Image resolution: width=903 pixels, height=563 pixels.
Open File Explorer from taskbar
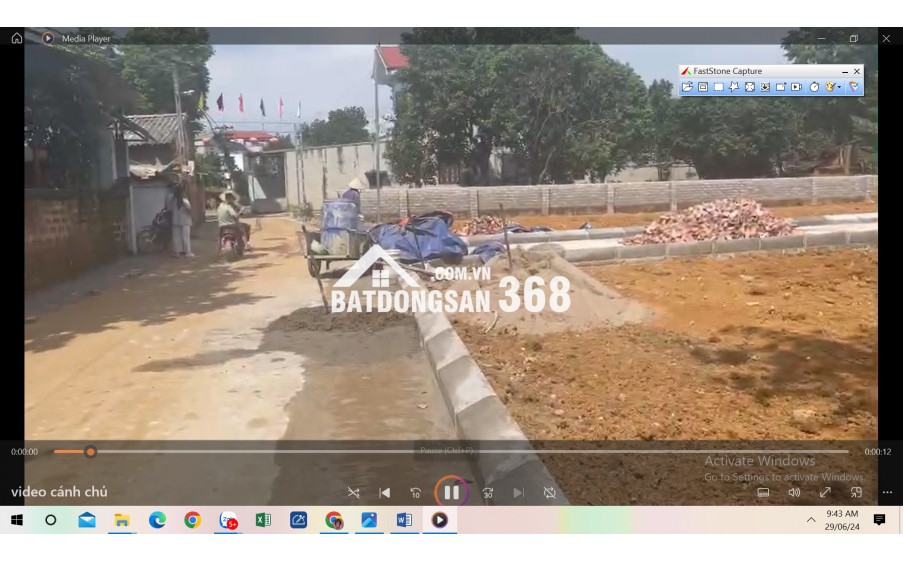[122, 520]
